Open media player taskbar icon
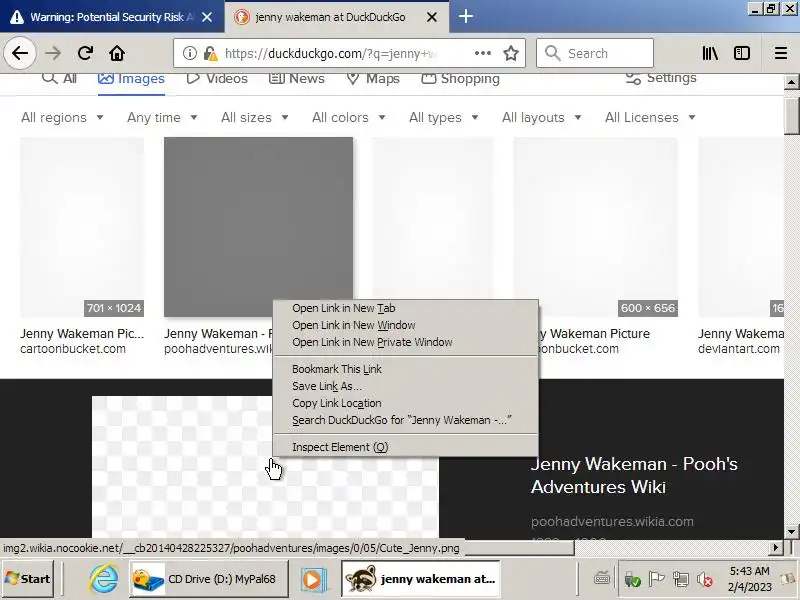Screen dimensions: 800x600 (313, 579)
